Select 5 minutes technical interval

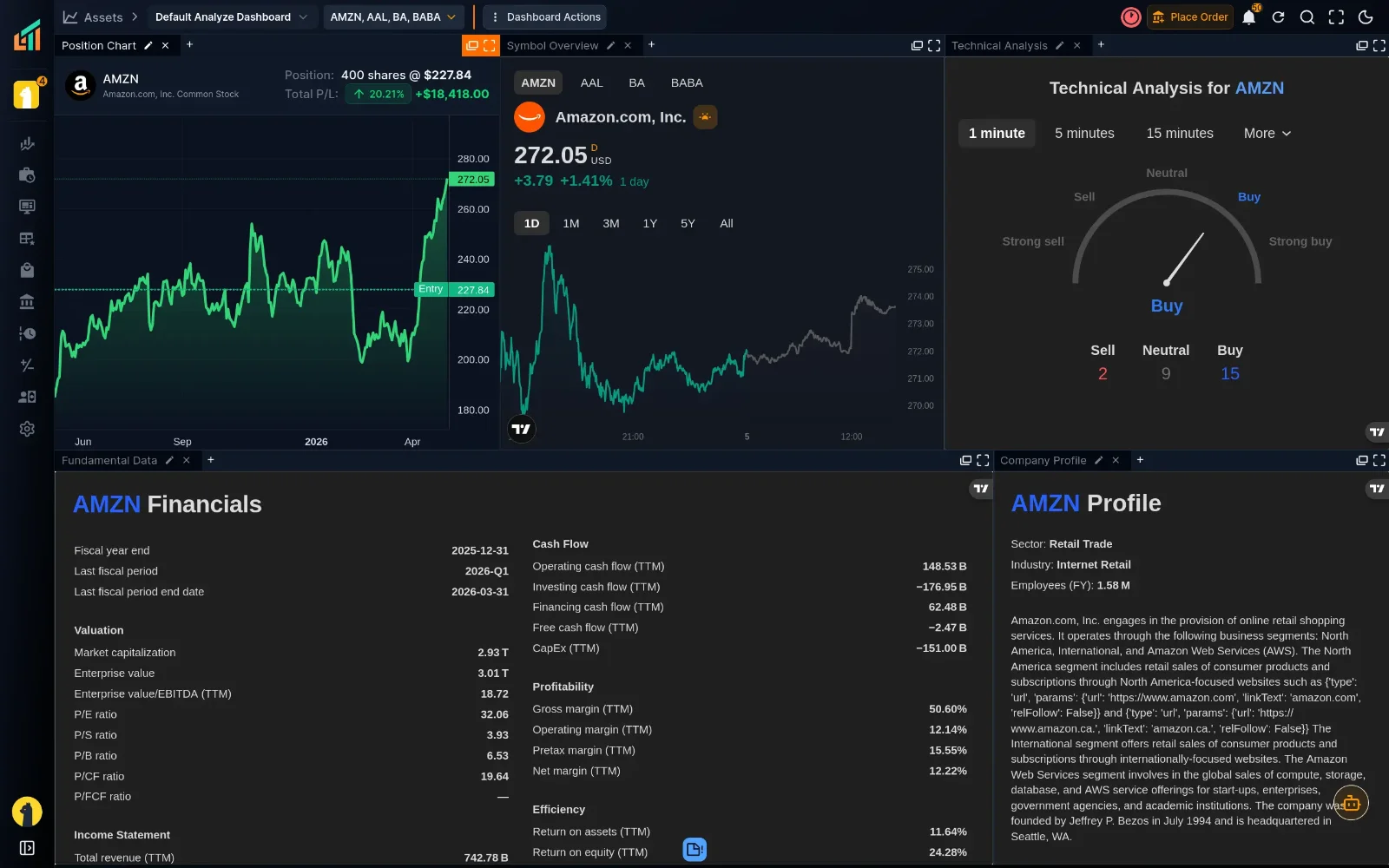(1084, 133)
